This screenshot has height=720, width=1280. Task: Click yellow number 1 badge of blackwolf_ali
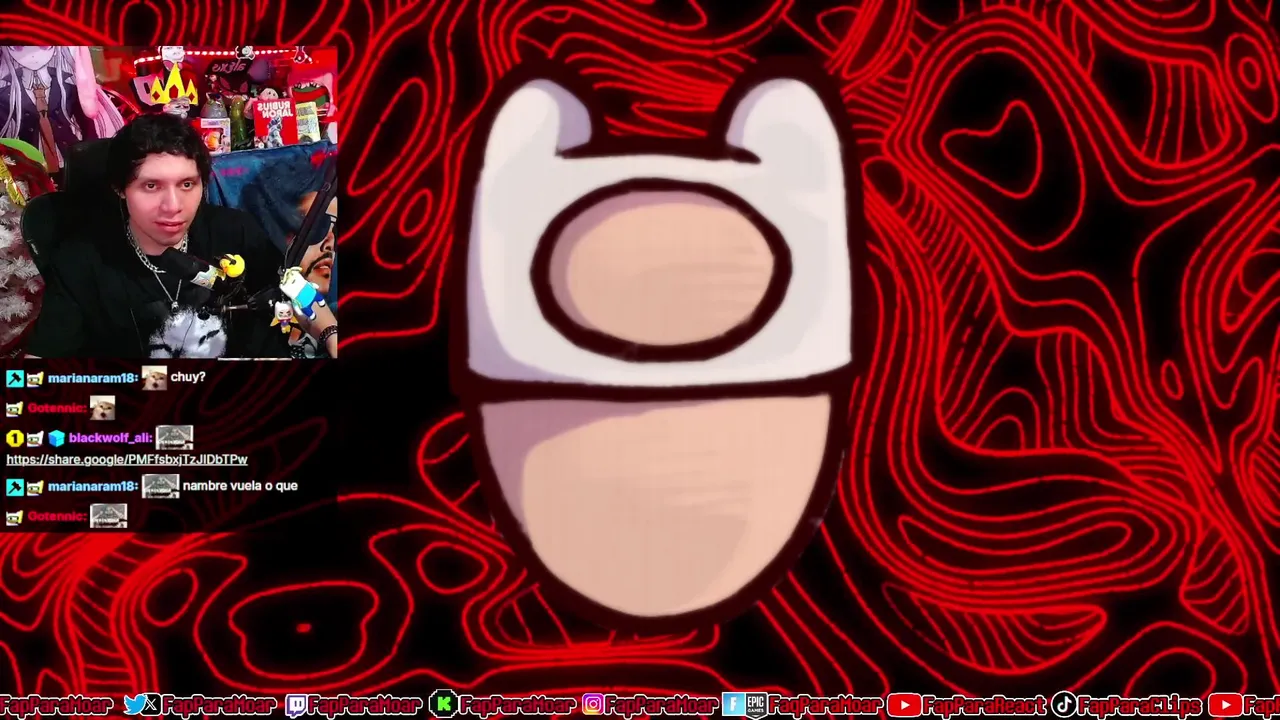15,439
